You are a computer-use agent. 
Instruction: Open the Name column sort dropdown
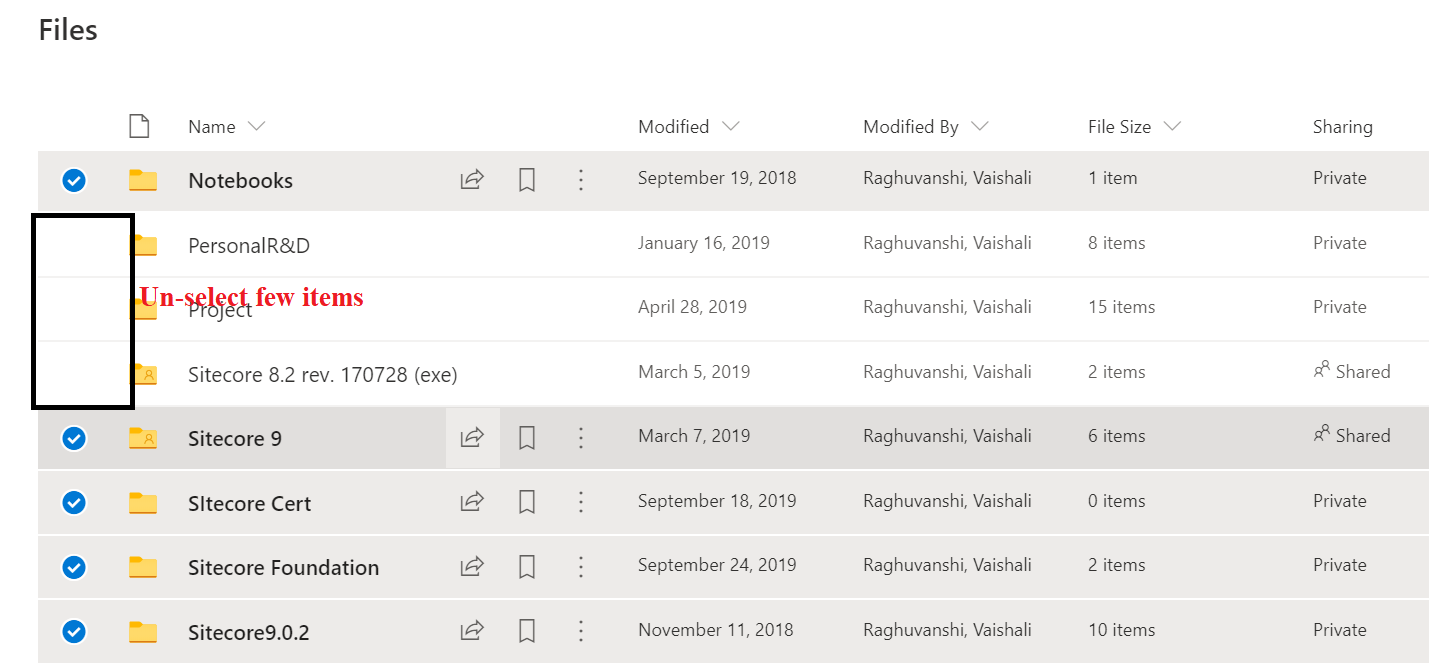pyautogui.click(x=257, y=126)
